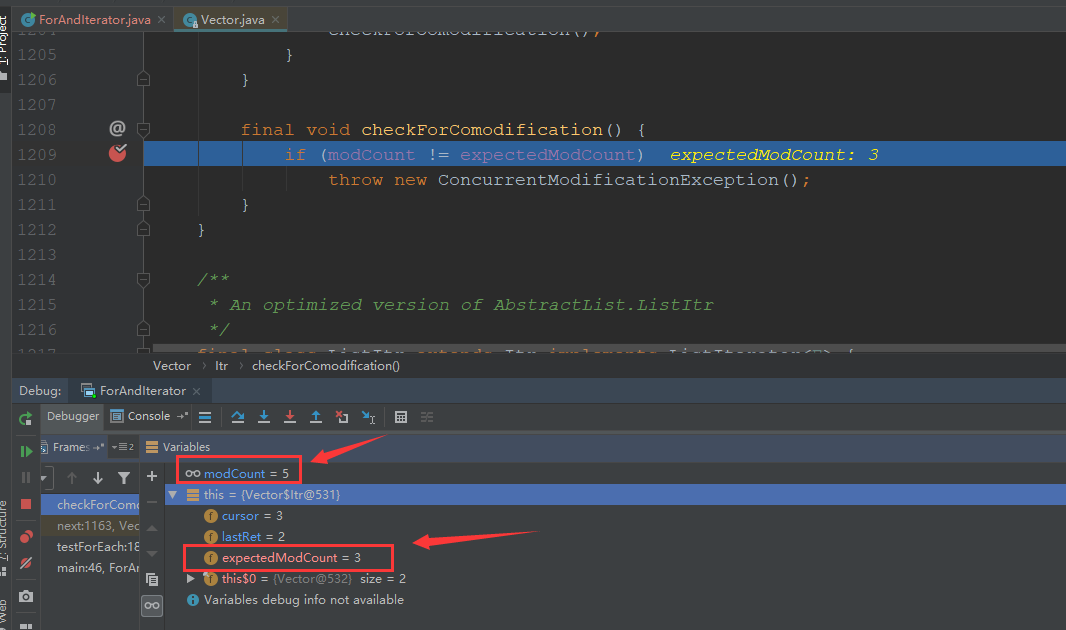This screenshot has width=1066, height=630.
Task: Click the Run to Cursor icon
Action: (x=367, y=417)
